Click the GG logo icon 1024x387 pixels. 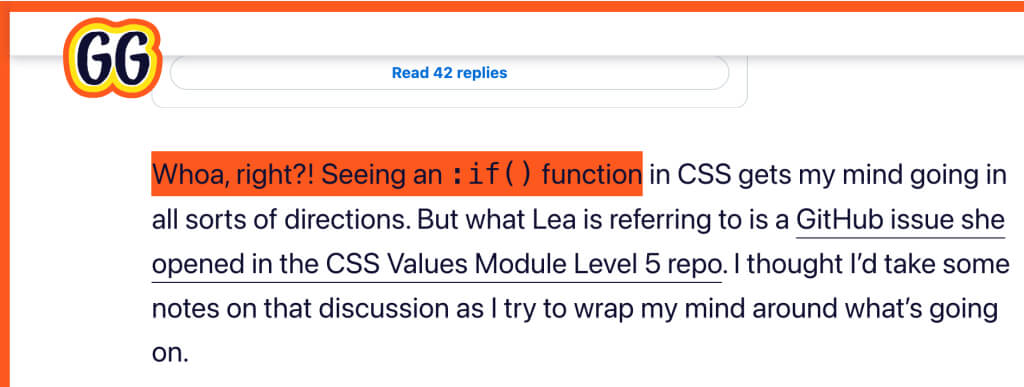(112, 58)
